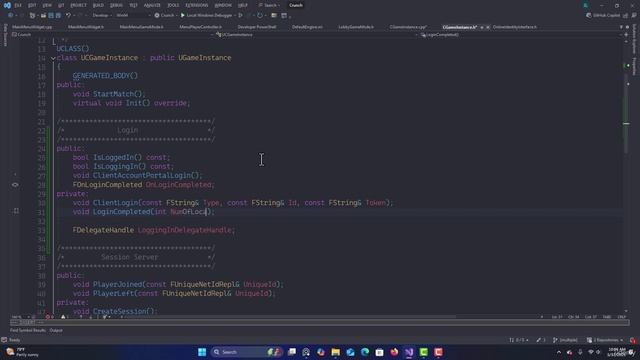Open the Build menu
640x360 pixels.
[x=98, y=5]
